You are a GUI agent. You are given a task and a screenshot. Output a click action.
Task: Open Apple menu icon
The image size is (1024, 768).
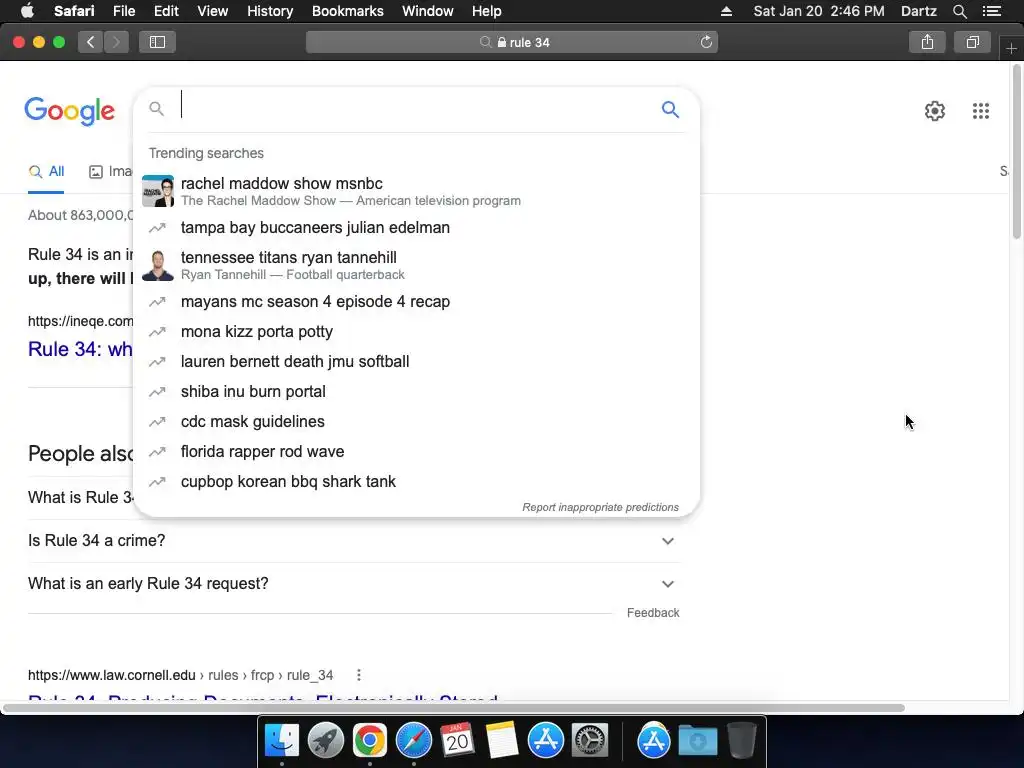(27, 11)
